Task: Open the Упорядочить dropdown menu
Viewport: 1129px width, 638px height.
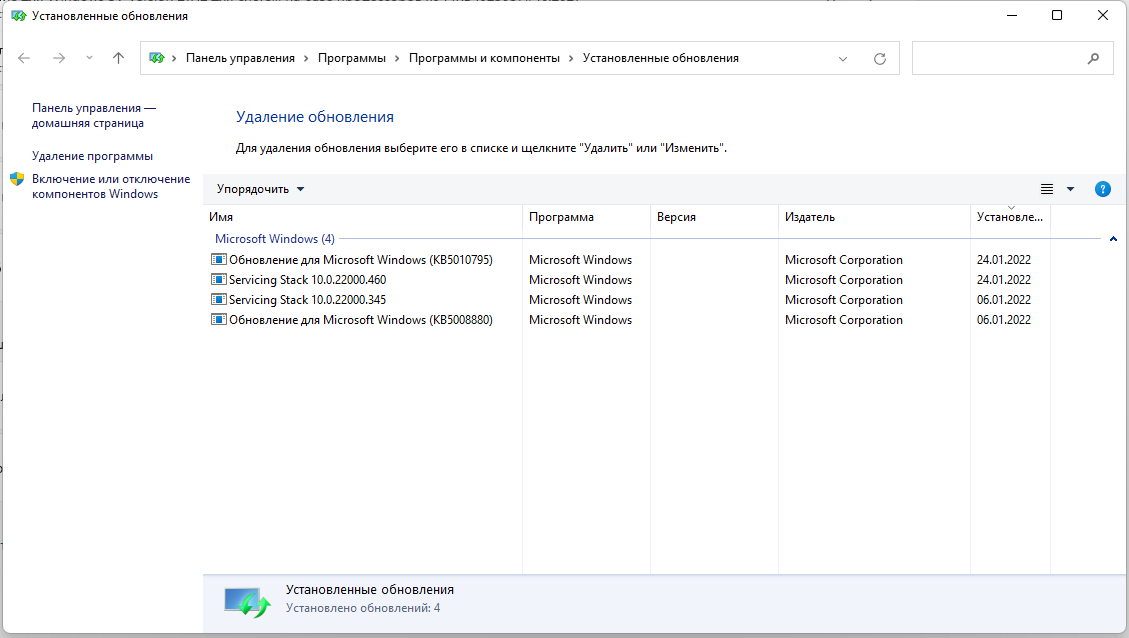Action: click(260, 189)
